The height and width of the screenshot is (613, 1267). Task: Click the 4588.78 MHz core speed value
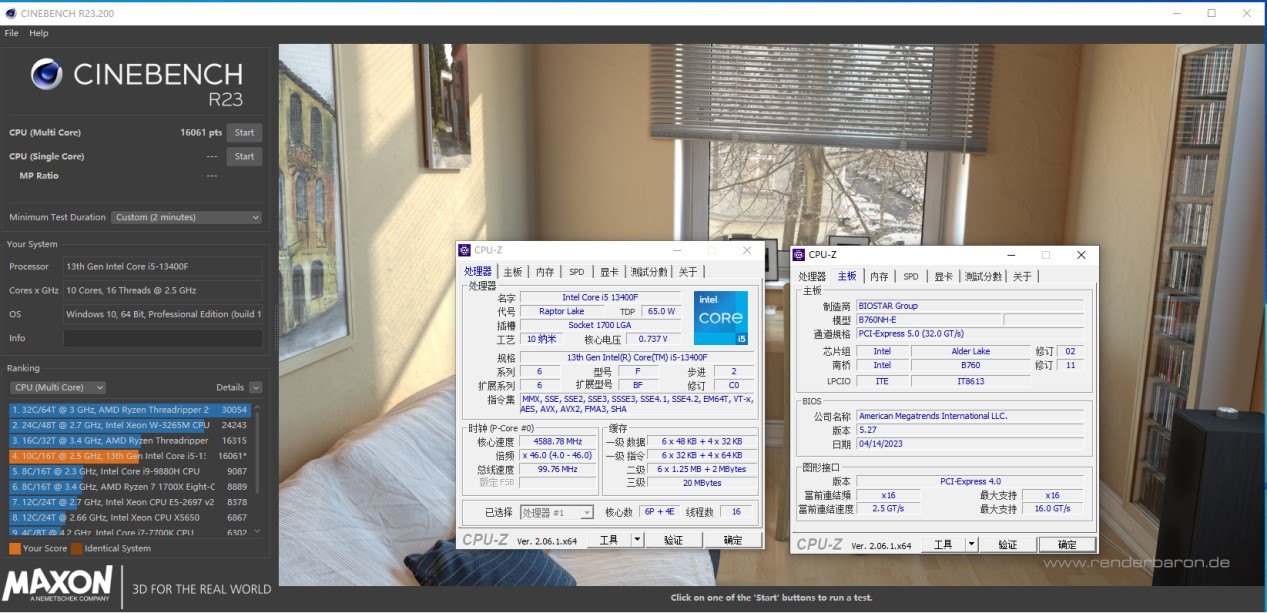click(x=558, y=441)
